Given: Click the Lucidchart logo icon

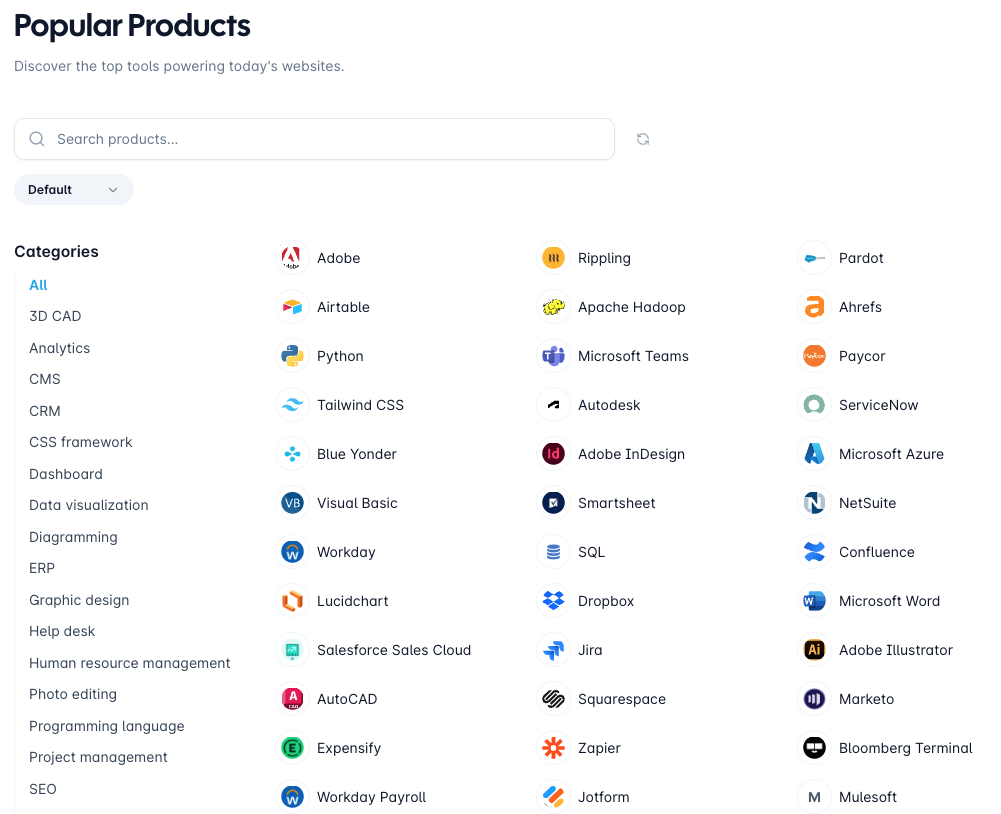Looking at the screenshot, I should 292,601.
